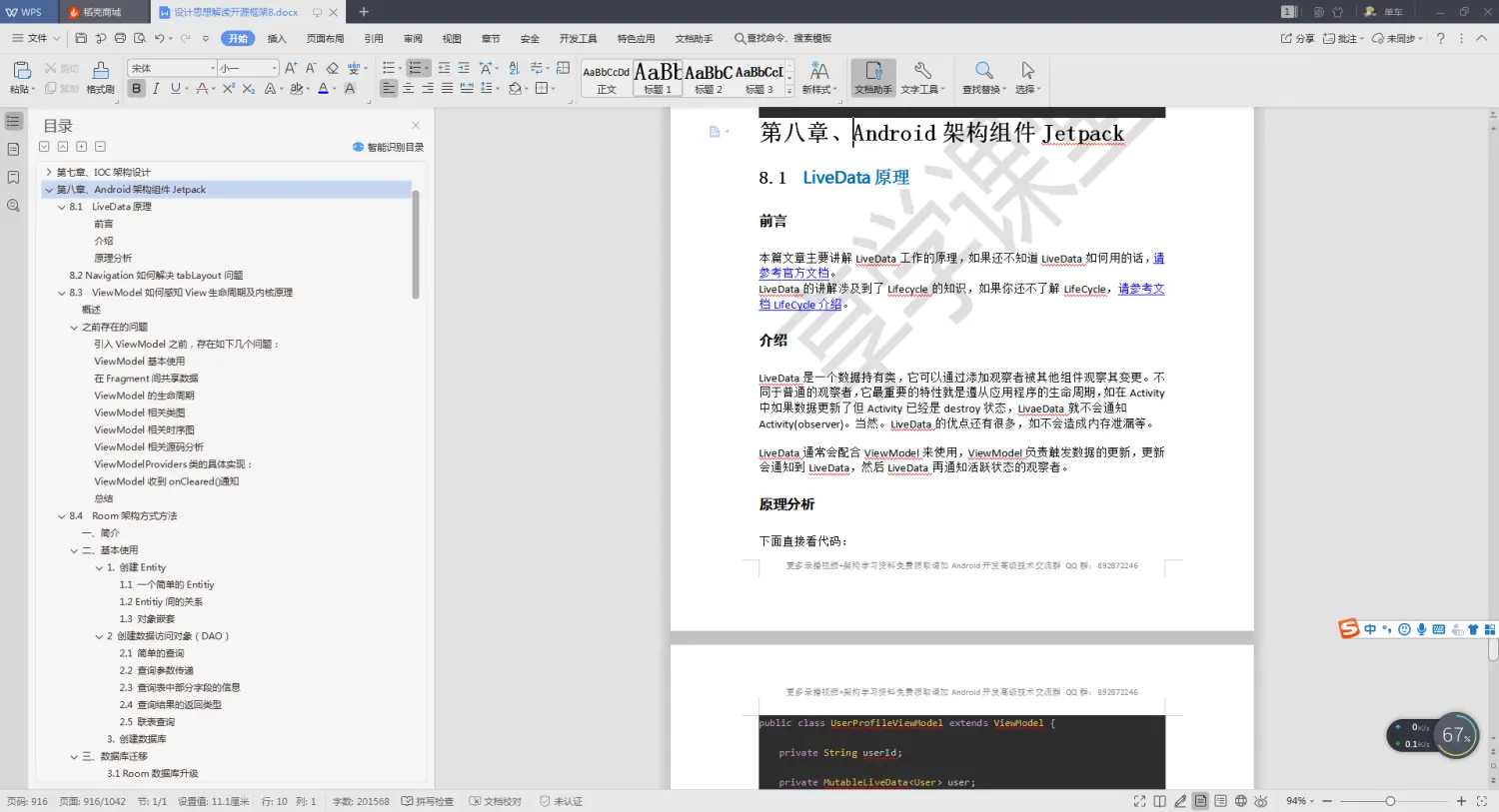Open the 文字工具 menu
This screenshot has width=1499, height=812.
(x=922, y=78)
